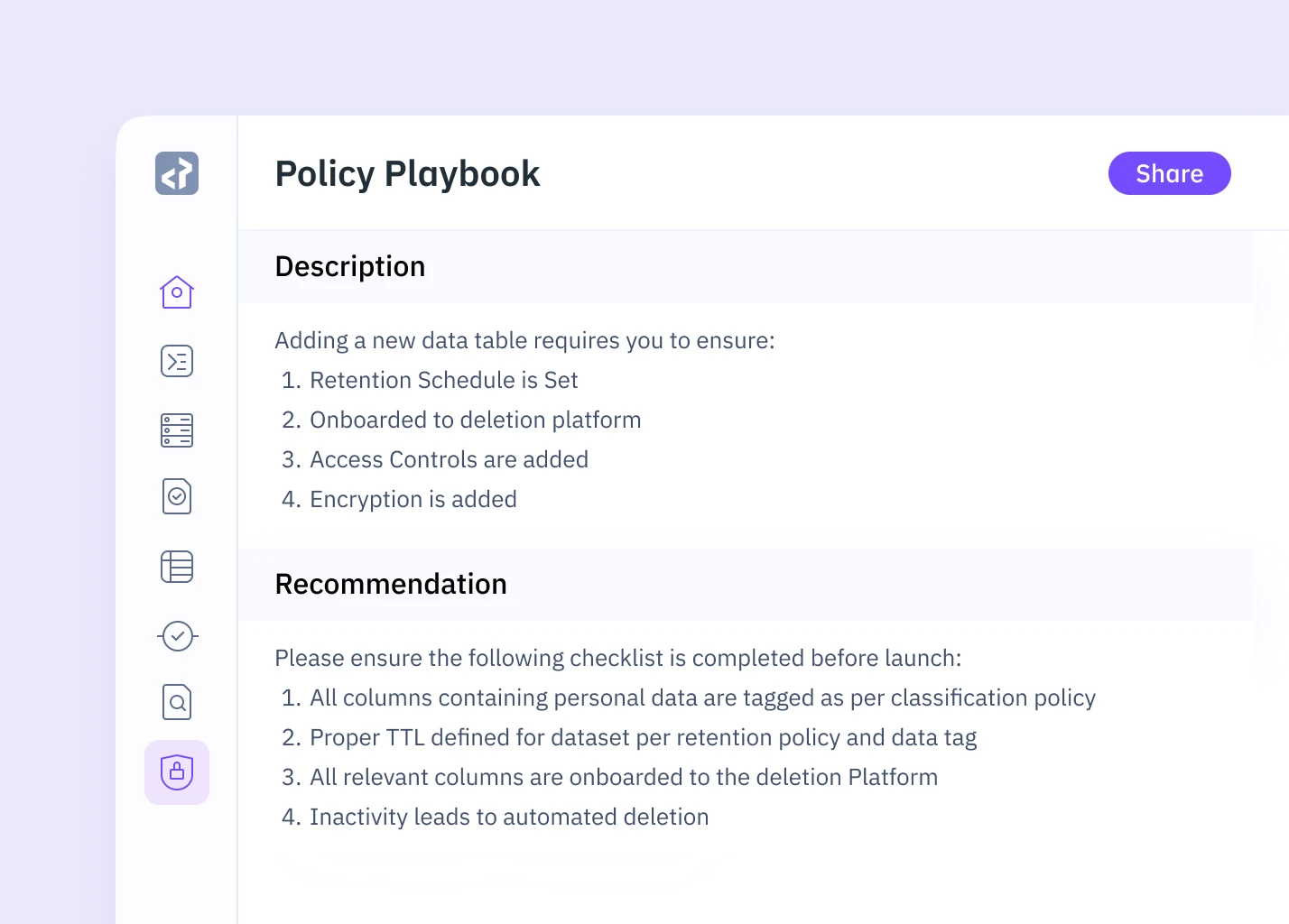Click the personal data classification checklist item

702,698
